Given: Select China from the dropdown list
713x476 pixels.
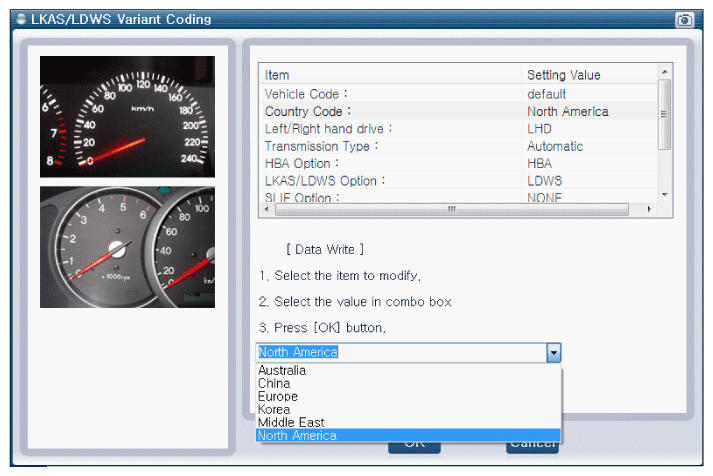Looking at the screenshot, I should click(x=274, y=384).
